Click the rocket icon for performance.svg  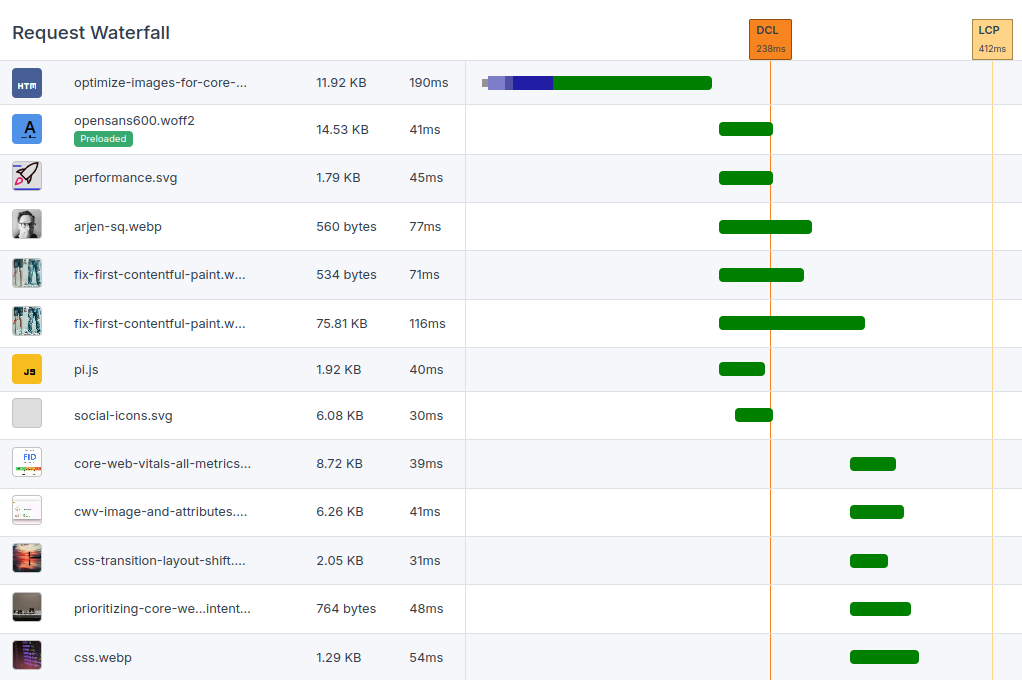27,177
